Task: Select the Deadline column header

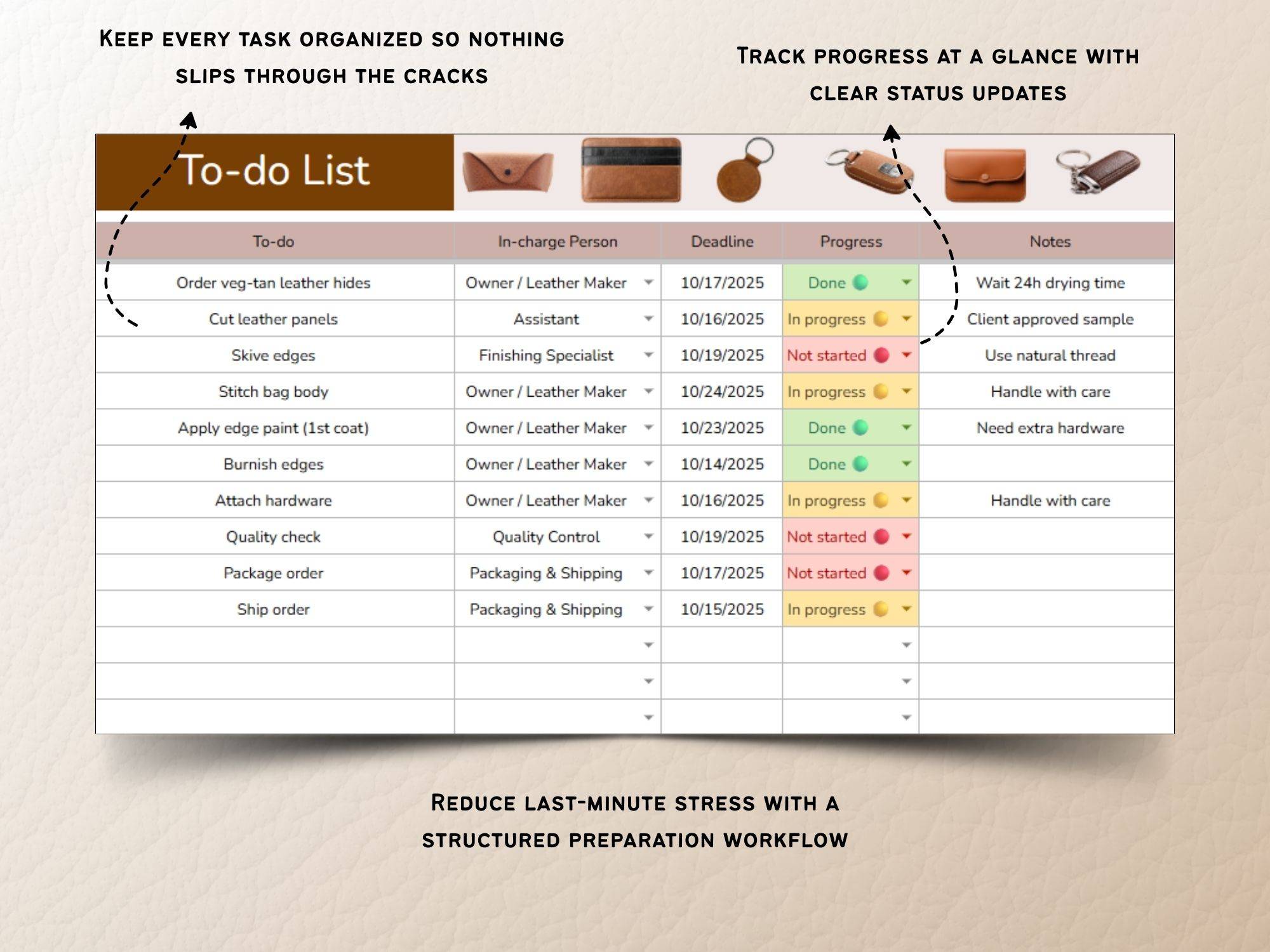Action: pyautogui.click(x=722, y=241)
